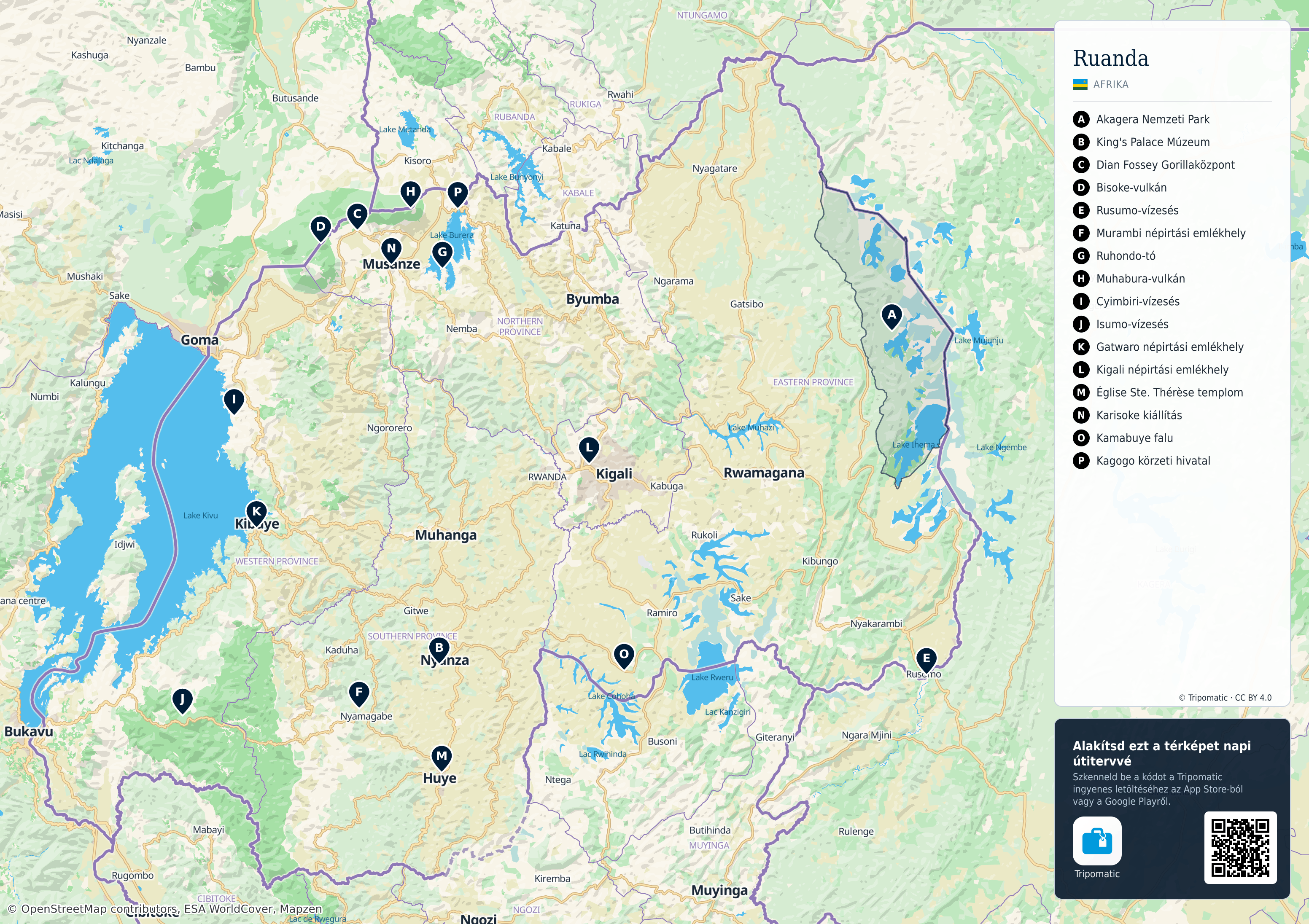1309x924 pixels.
Task: Click map marker A in Akagera park
Action: pos(892,316)
